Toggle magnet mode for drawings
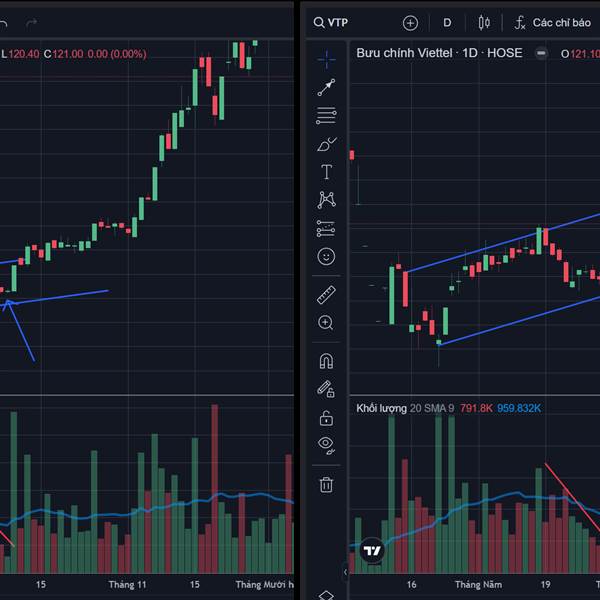Viewport: 600px width, 600px height. tap(326, 361)
